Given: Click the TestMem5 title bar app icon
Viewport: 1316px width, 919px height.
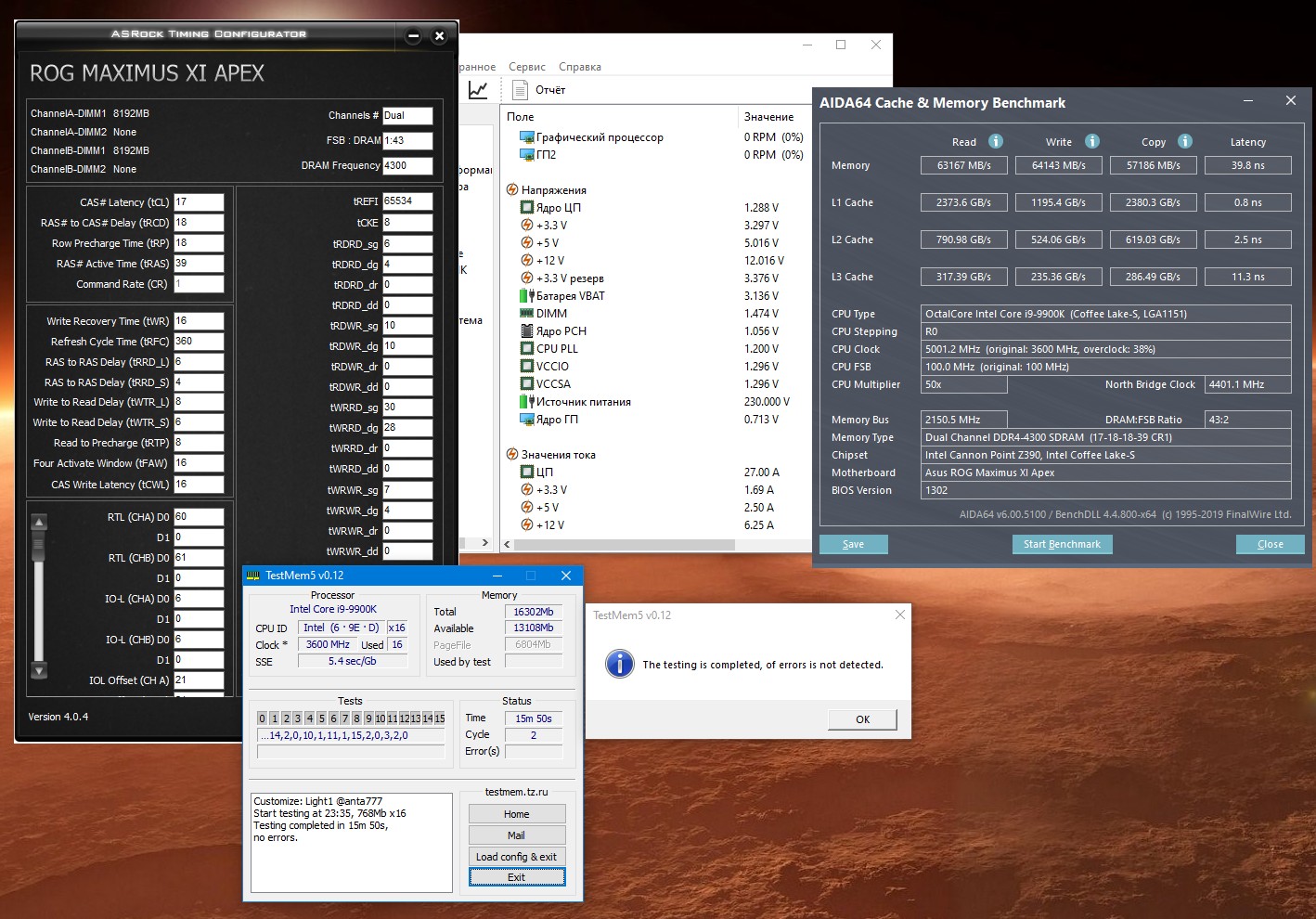Looking at the screenshot, I should point(253,576).
